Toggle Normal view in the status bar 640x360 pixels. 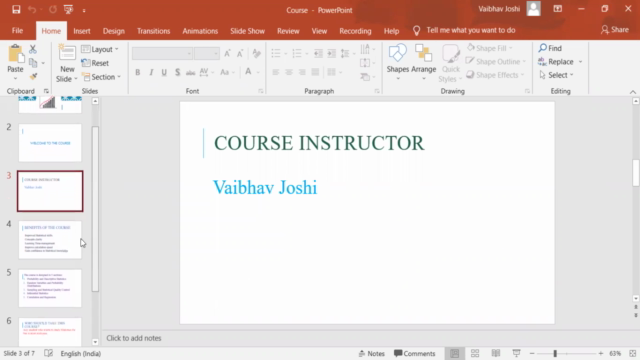(x=454, y=353)
